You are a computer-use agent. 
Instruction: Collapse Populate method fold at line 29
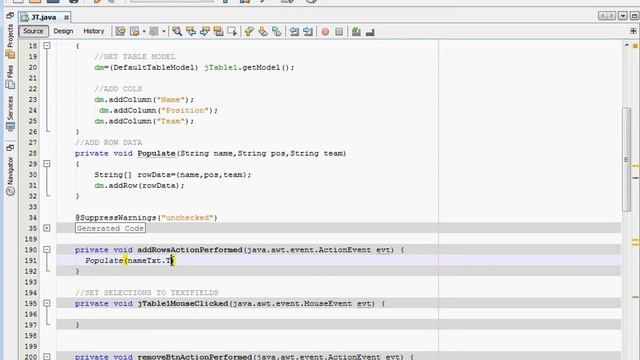pyautogui.click(x=47, y=164)
